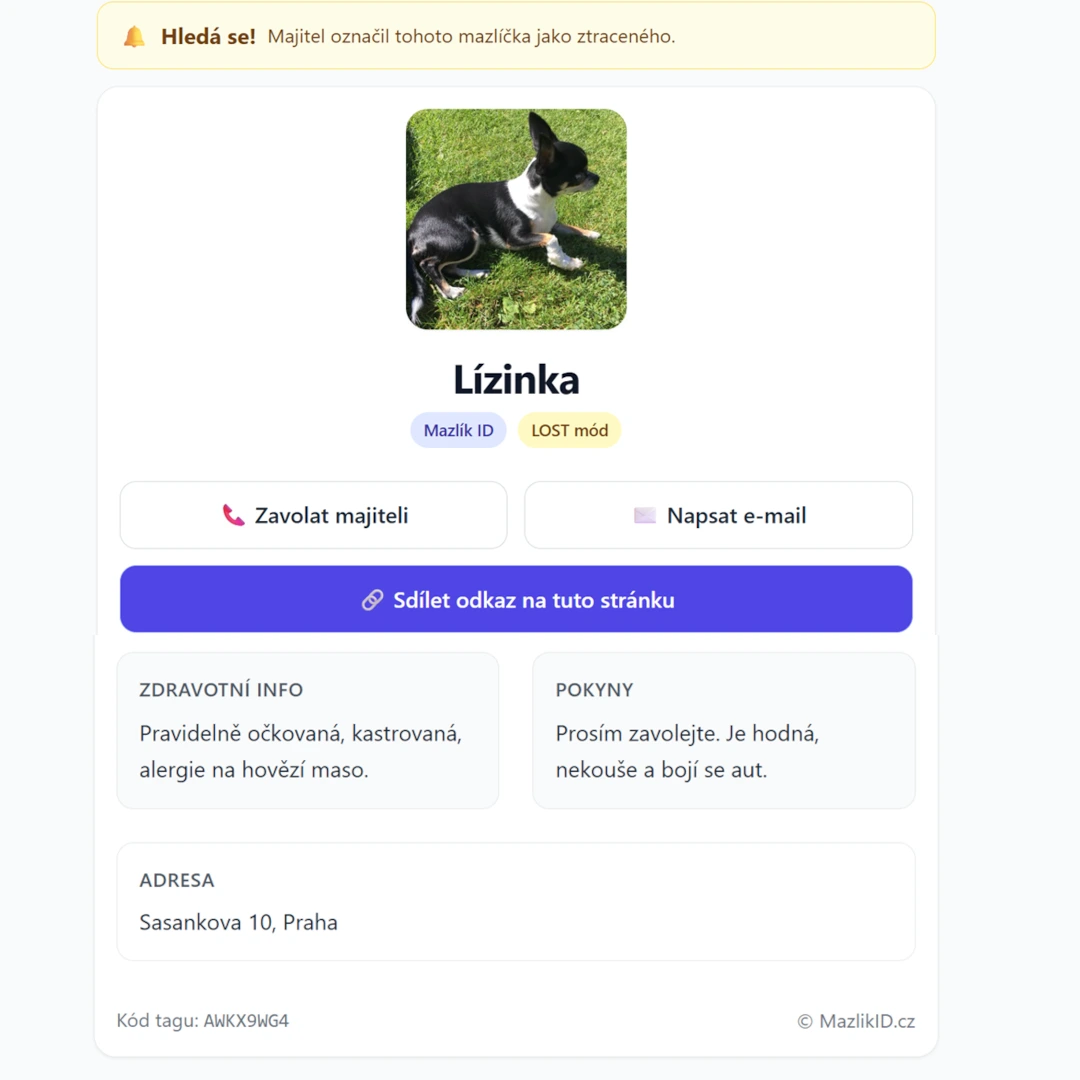Viewport: 1080px width, 1080px height.
Task: Click the LOST mód badge
Action: click(x=569, y=431)
